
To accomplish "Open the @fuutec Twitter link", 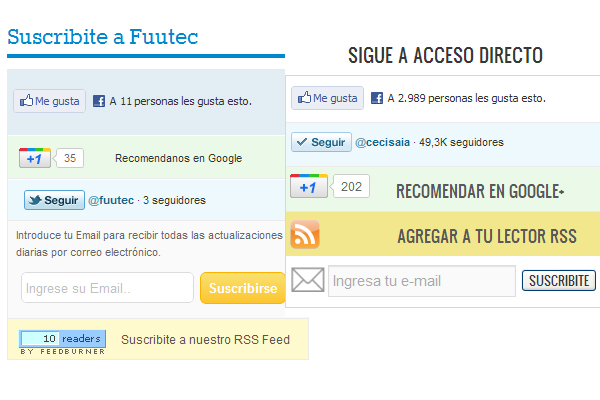I will click(111, 200).
